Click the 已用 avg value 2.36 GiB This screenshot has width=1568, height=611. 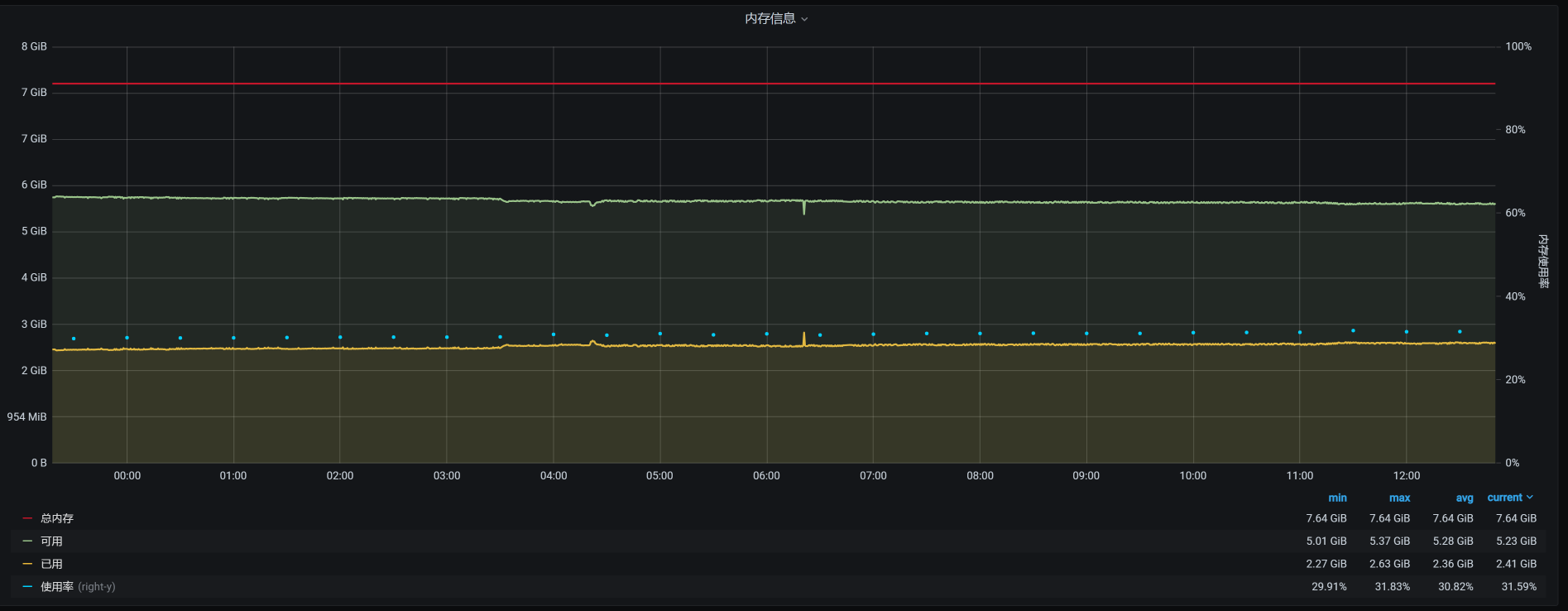click(x=1452, y=564)
